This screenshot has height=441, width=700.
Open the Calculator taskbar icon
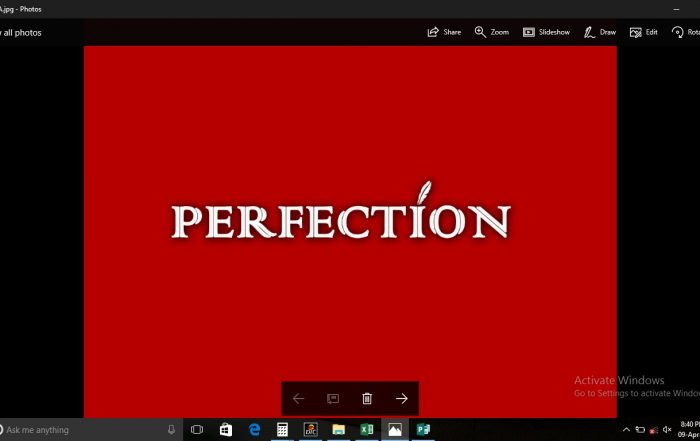[x=282, y=429]
